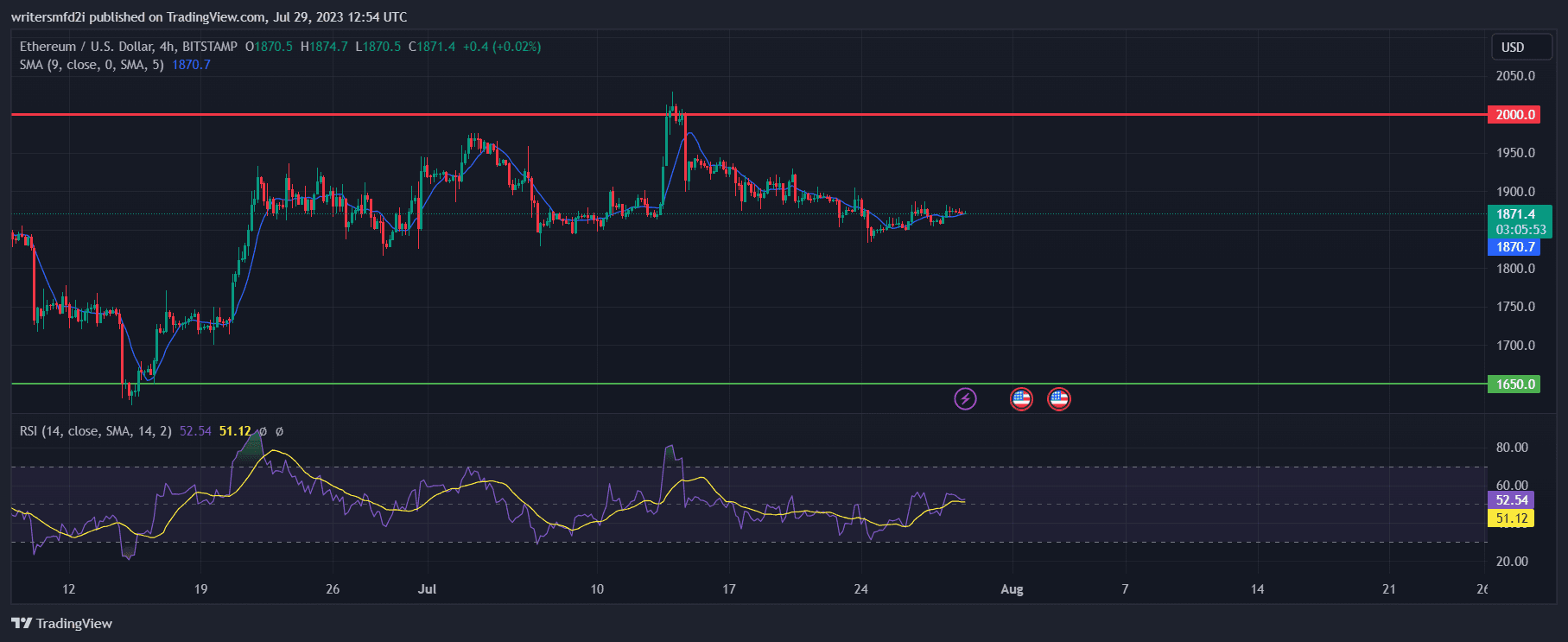Viewport: 1568px width, 642px height.
Task: Click the blue SMA value label 1870.7
Action: pyautogui.click(x=1514, y=247)
